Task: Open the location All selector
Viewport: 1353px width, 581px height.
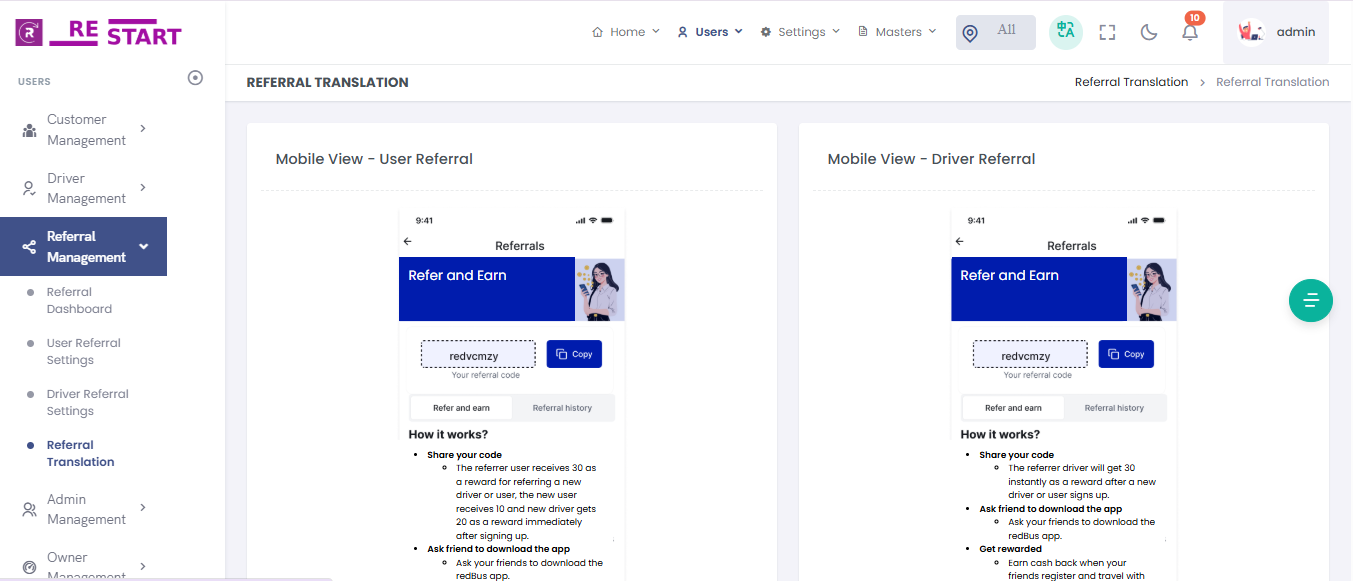Action: [995, 32]
